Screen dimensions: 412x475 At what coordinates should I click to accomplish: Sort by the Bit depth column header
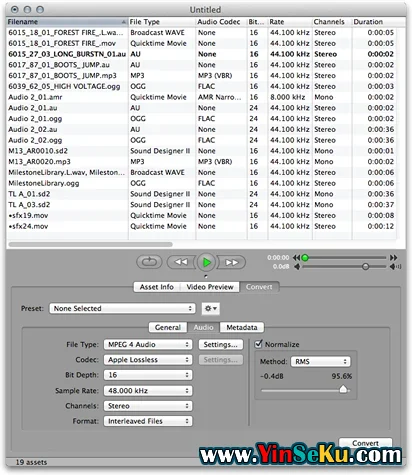(x=257, y=22)
